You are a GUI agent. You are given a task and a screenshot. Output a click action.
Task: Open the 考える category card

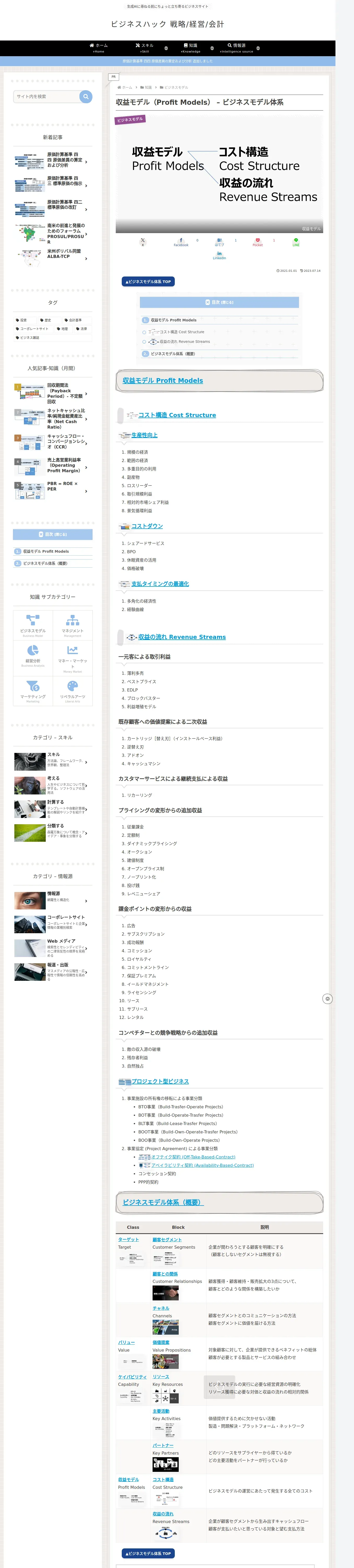pyautogui.click(x=53, y=785)
